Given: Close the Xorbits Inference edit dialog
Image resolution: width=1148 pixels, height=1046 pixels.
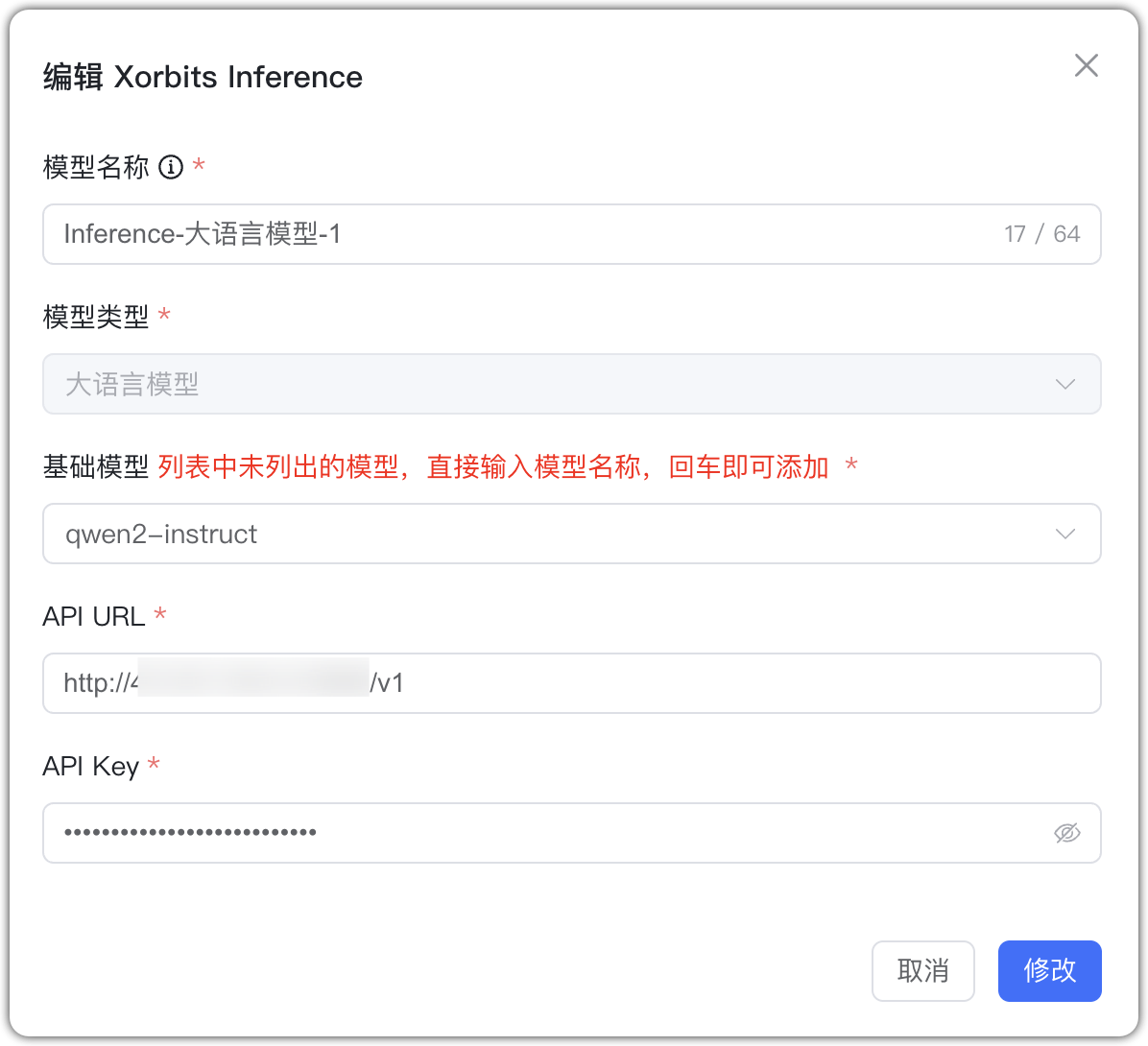Looking at the screenshot, I should [1086, 65].
